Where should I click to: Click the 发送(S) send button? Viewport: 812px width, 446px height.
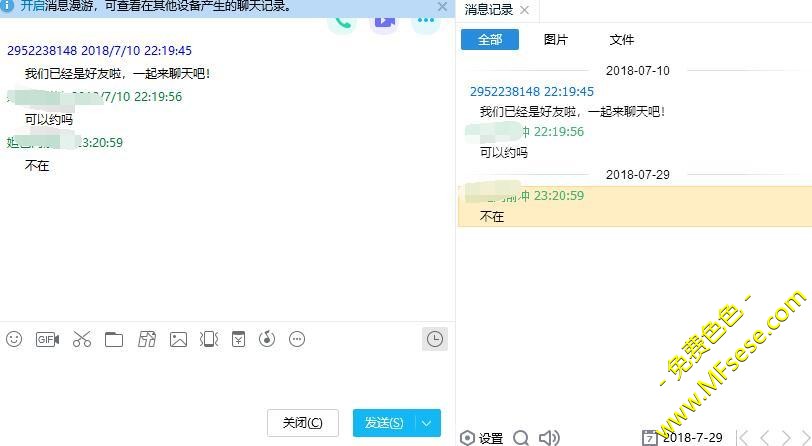(383, 423)
